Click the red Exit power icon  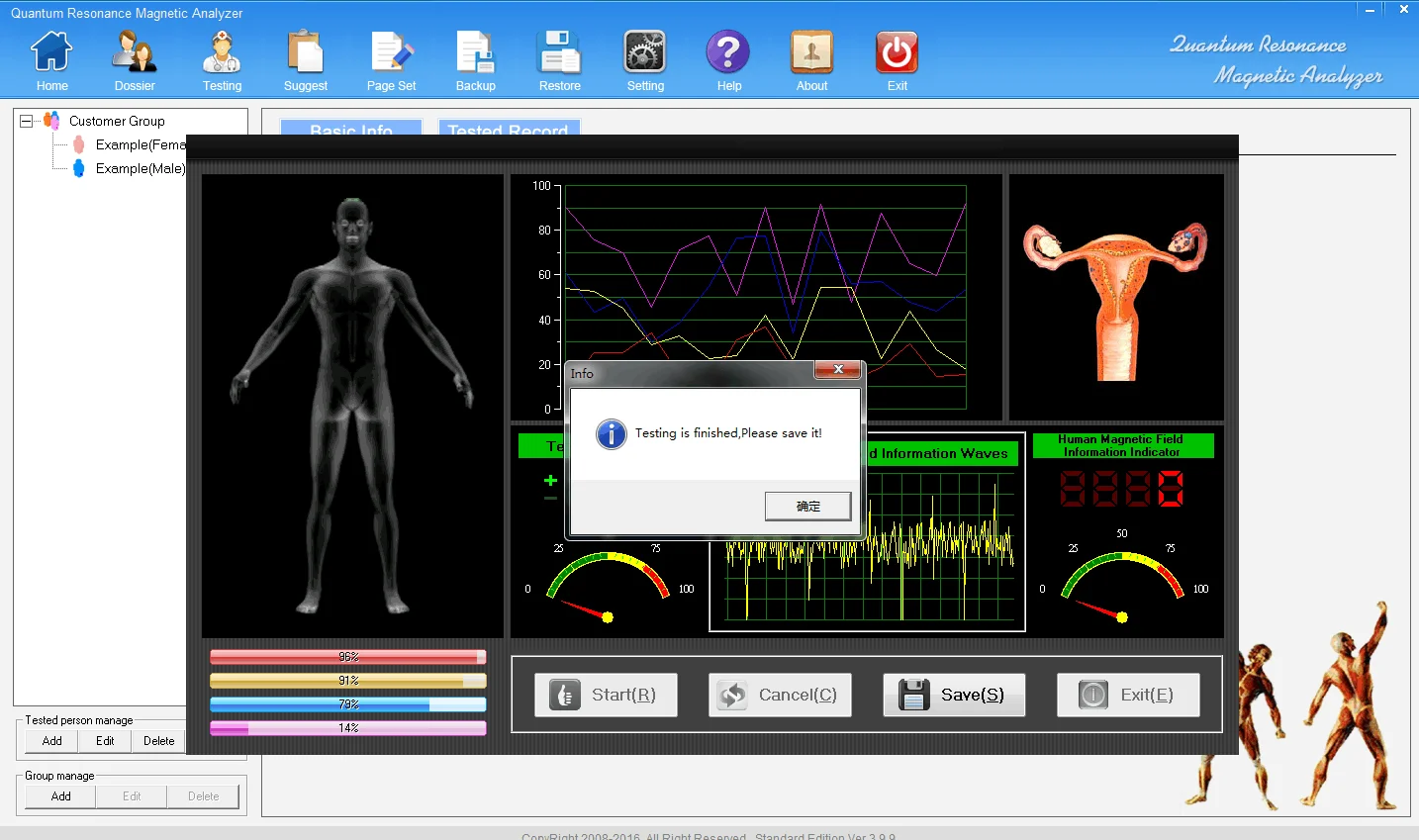point(897,53)
